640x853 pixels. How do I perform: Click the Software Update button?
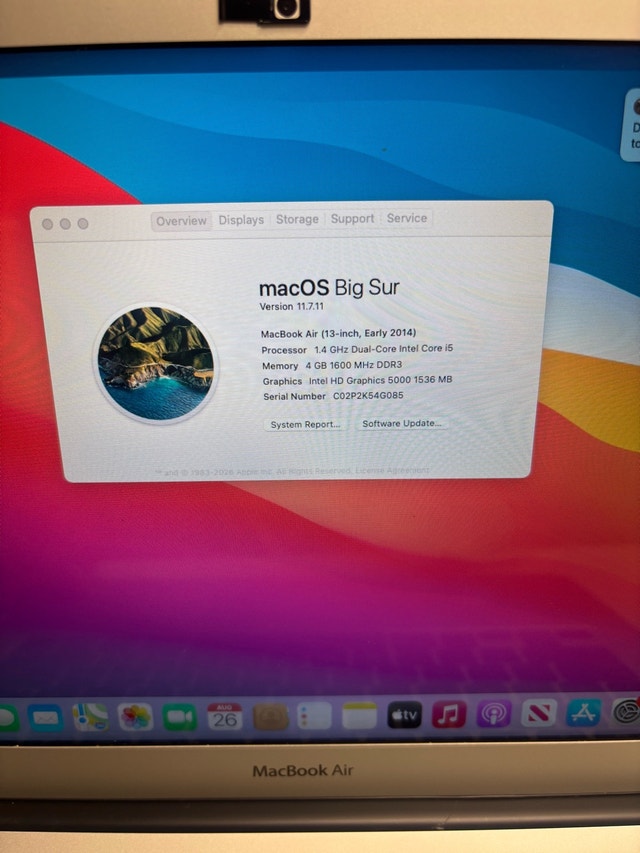(x=402, y=423)
